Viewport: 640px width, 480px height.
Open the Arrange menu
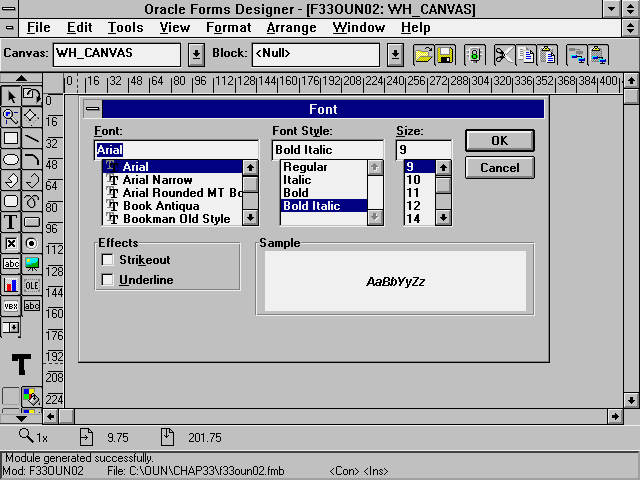pyautogui.click(x=292, y=27)
